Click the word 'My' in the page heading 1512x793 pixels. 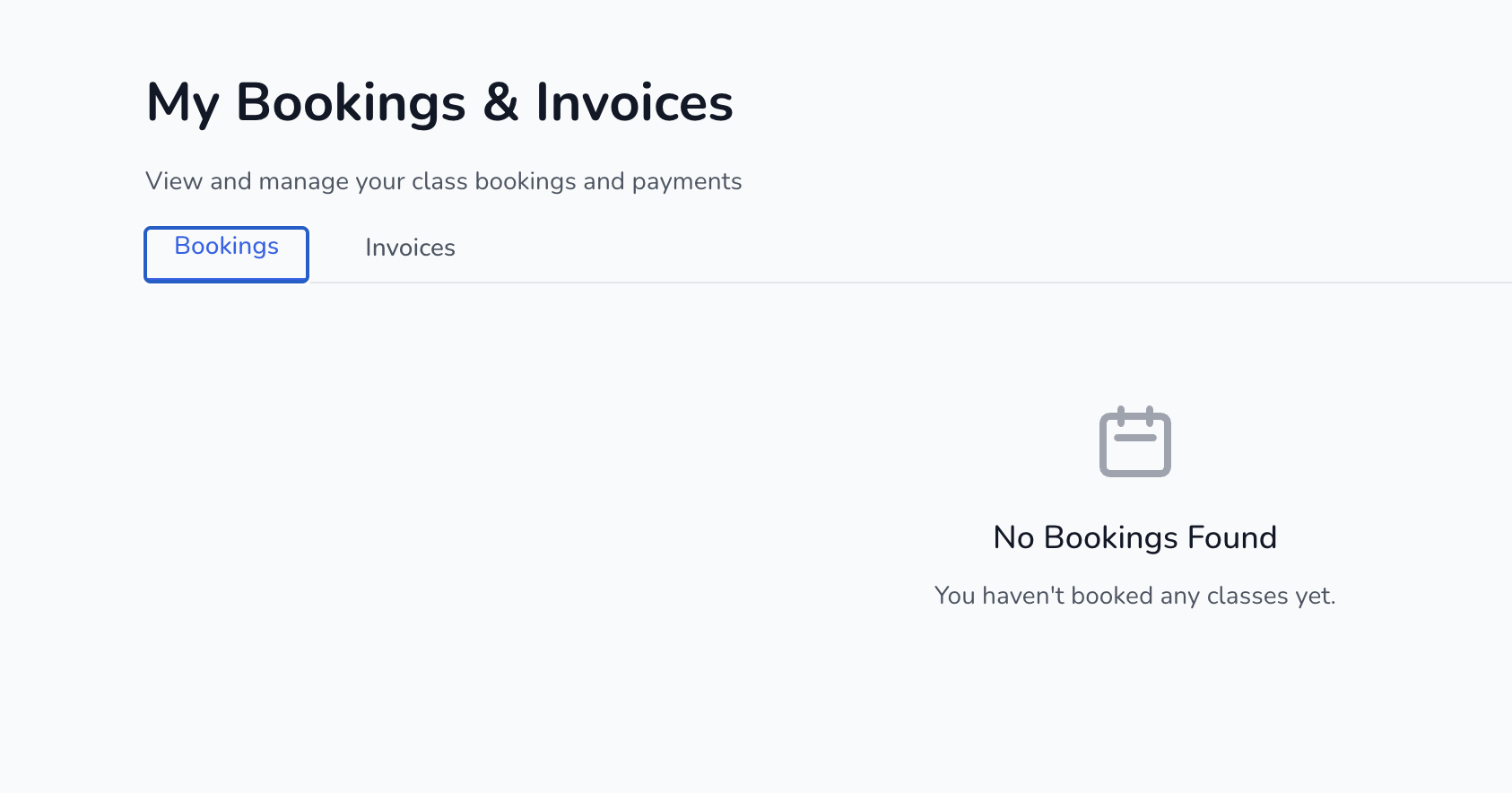click(182, 103)
